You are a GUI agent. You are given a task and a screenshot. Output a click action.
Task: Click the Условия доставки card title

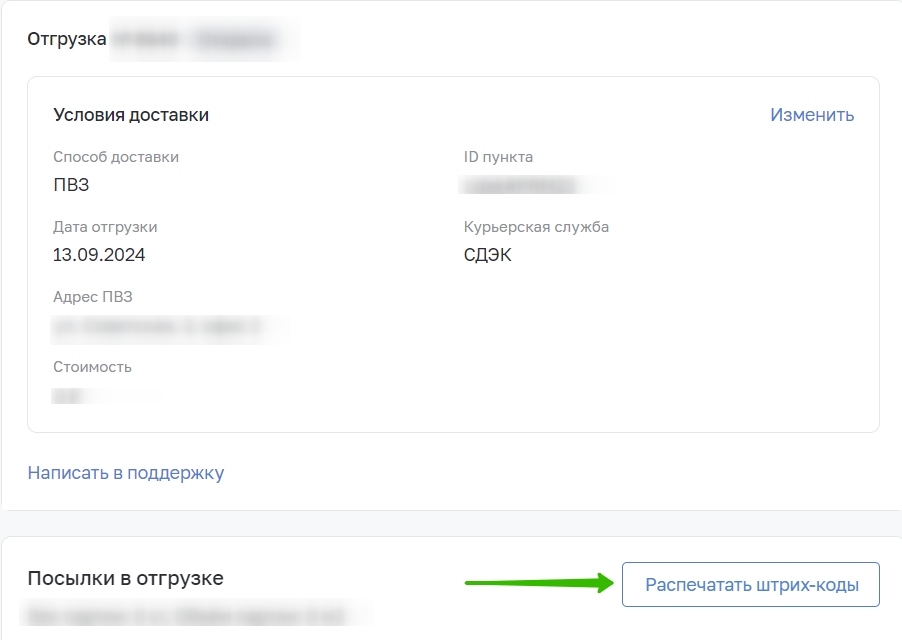click(x=131, y=115)
